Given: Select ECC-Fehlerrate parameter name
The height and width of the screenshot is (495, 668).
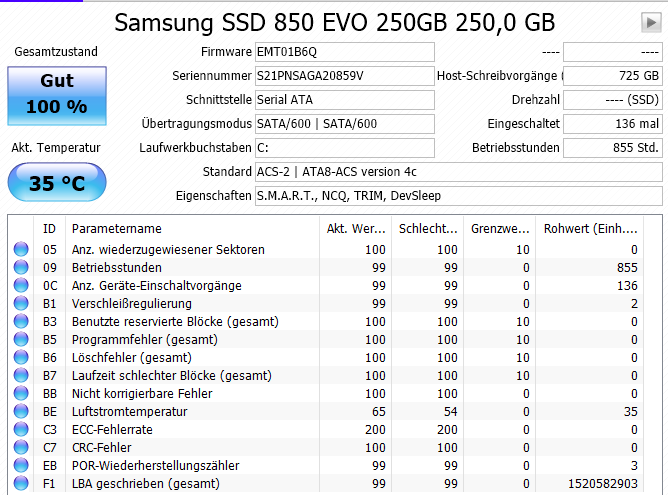Looking at the screenshot, I should click(112, 429).
